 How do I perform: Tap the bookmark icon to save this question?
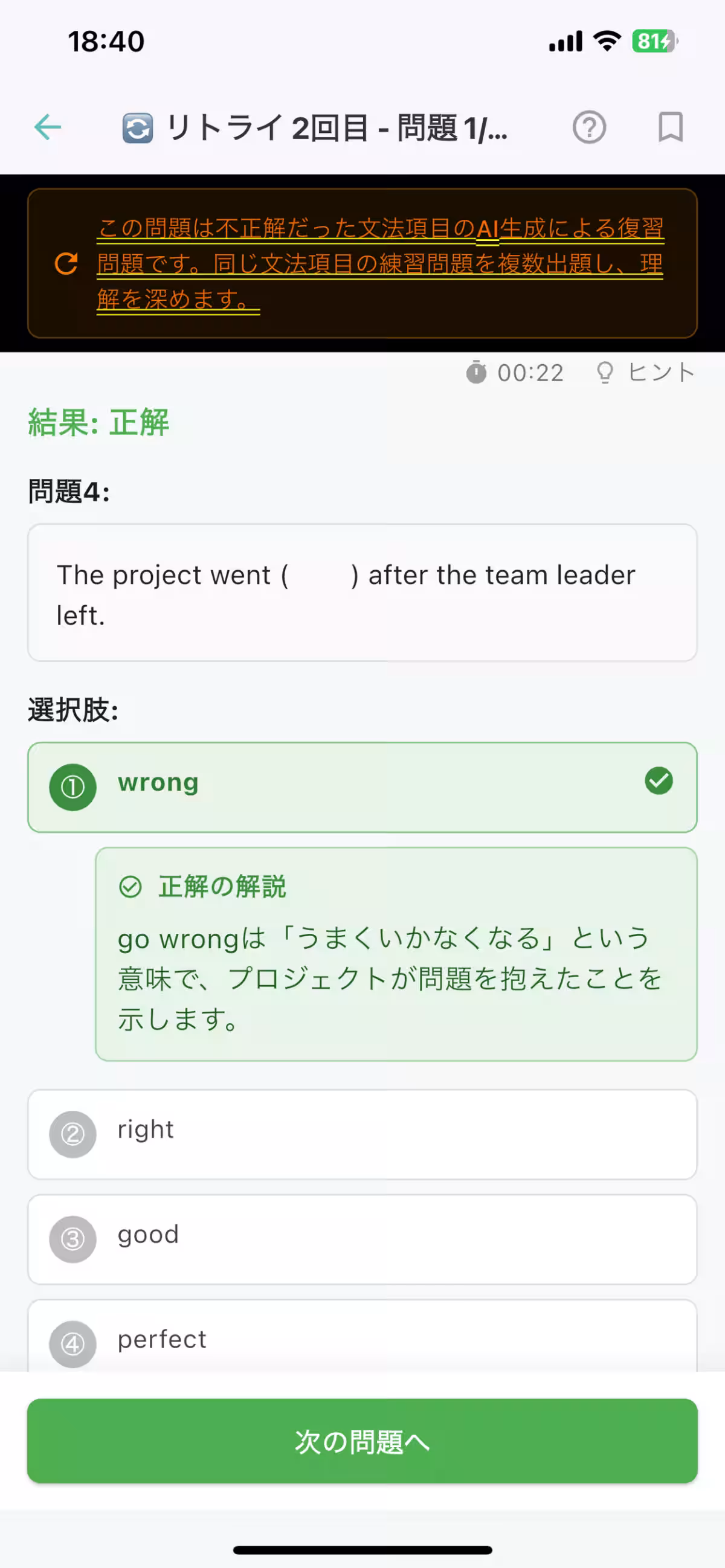coord(671,127)
